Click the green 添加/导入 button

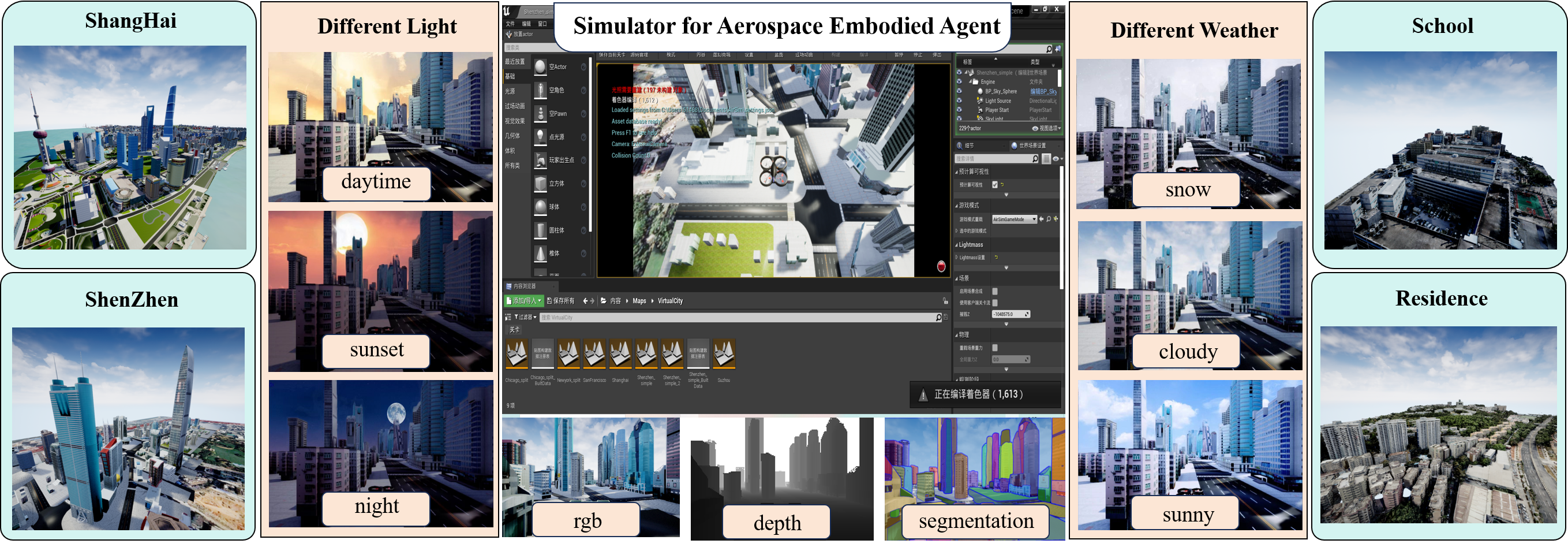coord(523,301)
